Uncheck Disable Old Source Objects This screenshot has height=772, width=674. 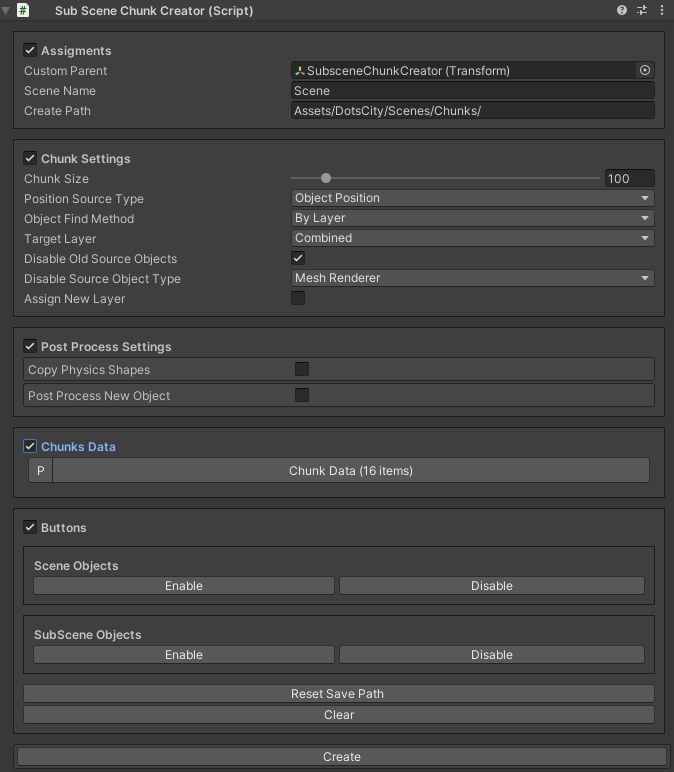tap(298, 258)
